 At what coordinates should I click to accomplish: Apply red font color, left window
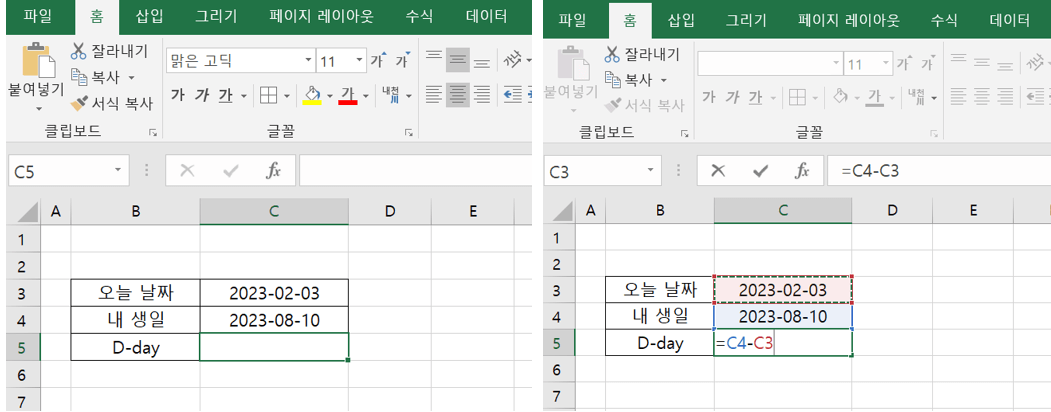[348, 95]
